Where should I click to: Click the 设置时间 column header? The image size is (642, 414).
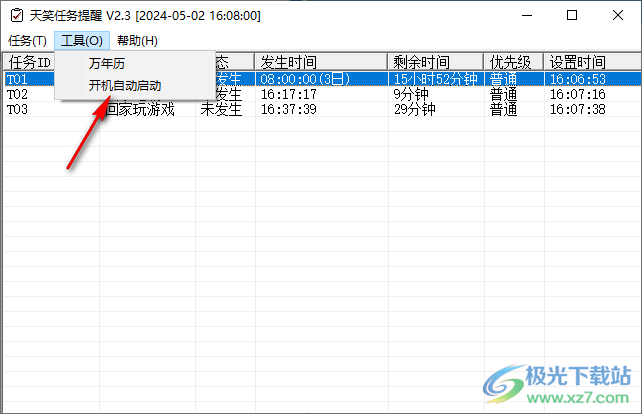[578, 62]
